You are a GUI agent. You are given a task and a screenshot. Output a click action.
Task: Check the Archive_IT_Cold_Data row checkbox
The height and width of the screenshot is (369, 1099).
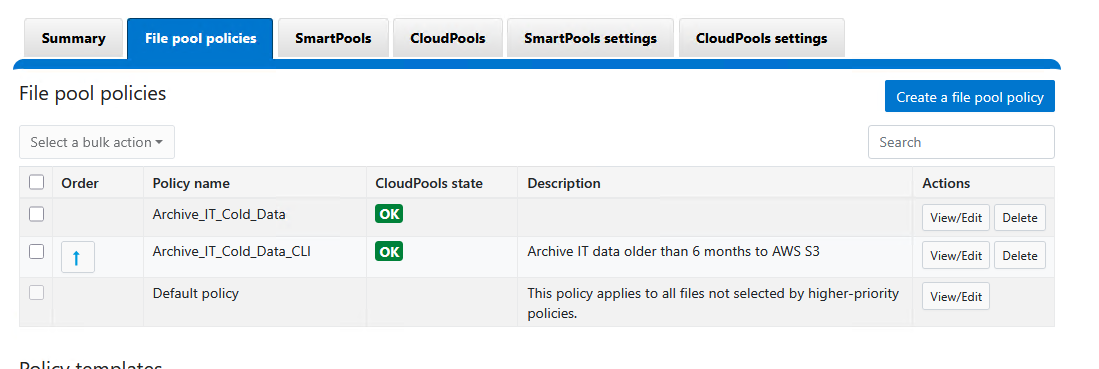[x=36, y=214]
